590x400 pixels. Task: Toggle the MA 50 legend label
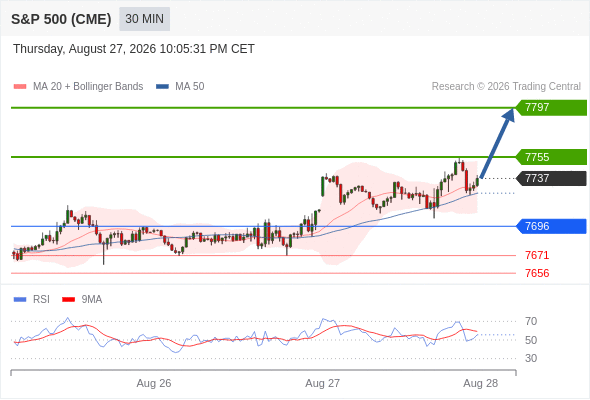(x=190, y=87)
